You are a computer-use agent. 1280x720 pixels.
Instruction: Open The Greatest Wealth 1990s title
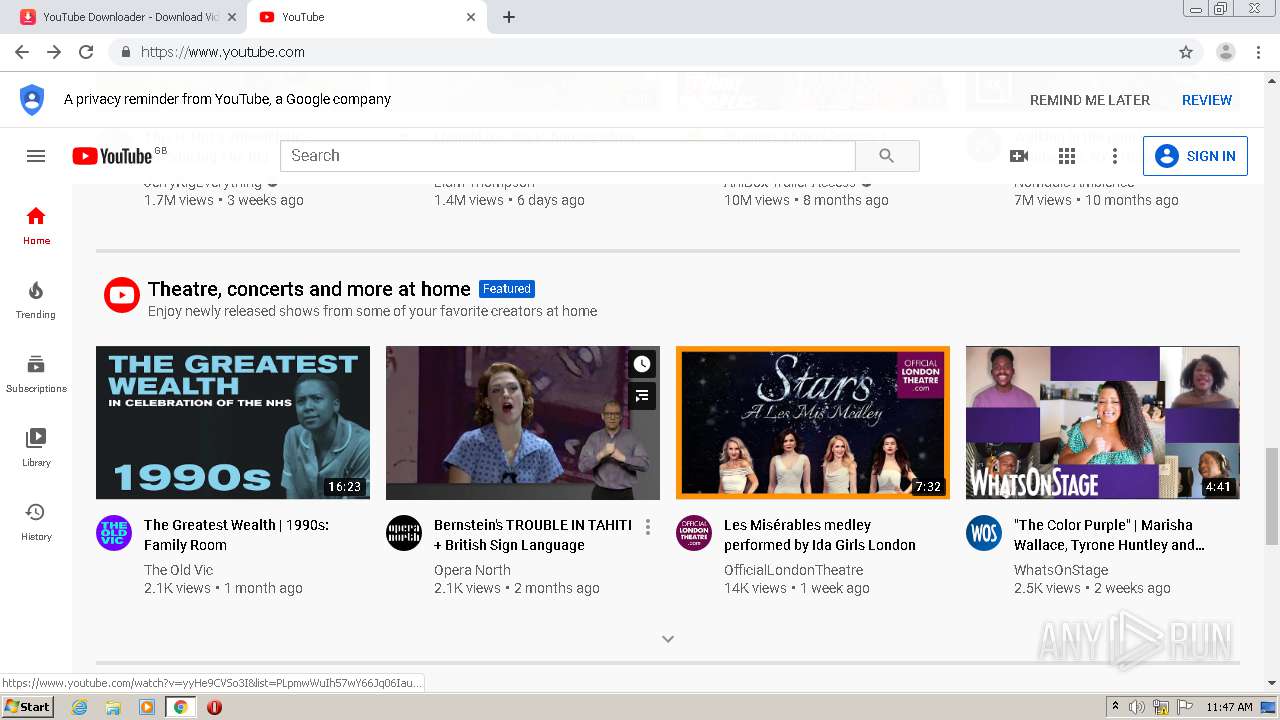point(236,535)
